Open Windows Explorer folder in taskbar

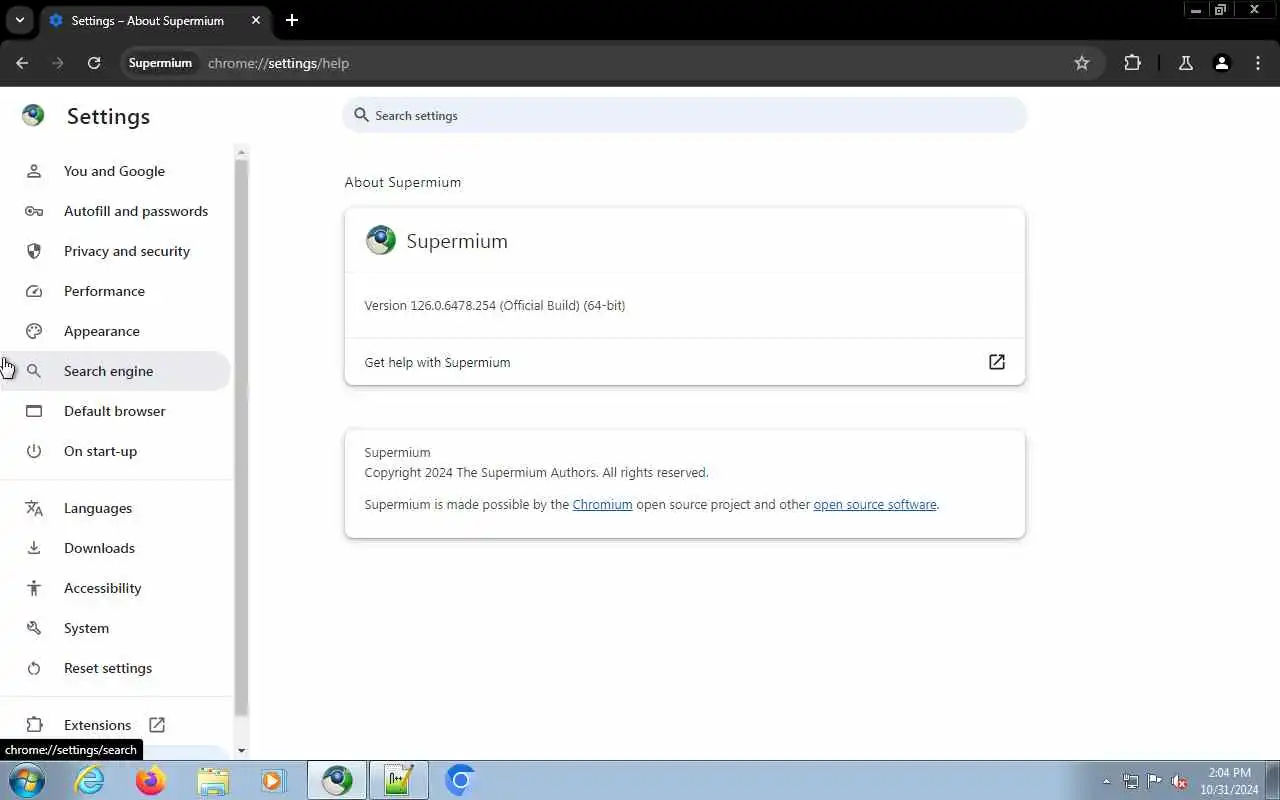(x=213, y=780)
